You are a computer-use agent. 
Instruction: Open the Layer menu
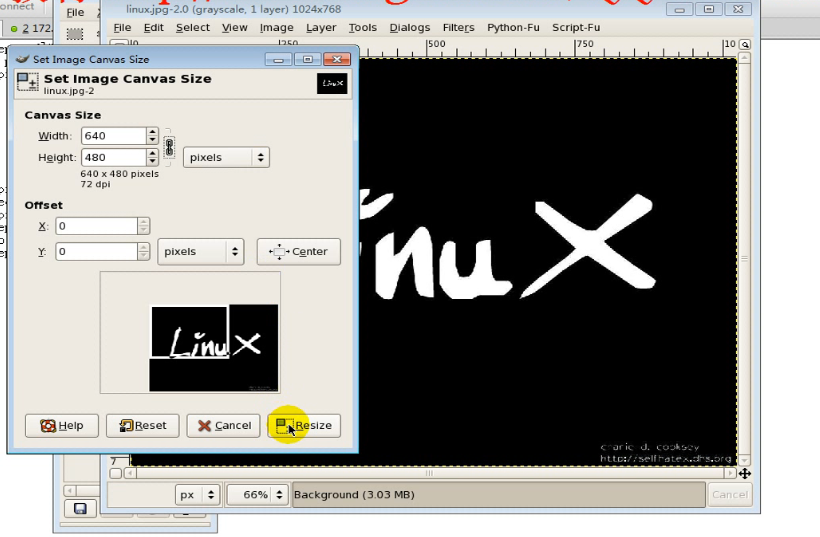(x=321, y=28)
